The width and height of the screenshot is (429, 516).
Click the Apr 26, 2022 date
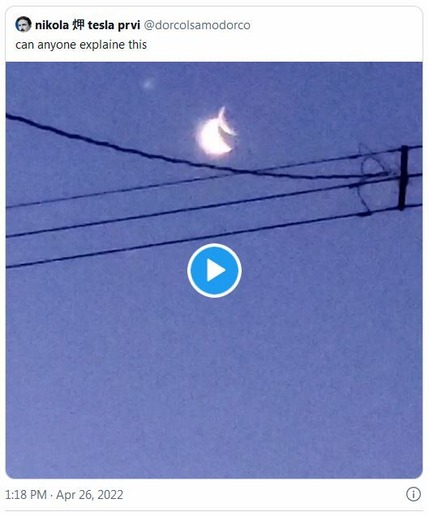click(x=90, y=494)
